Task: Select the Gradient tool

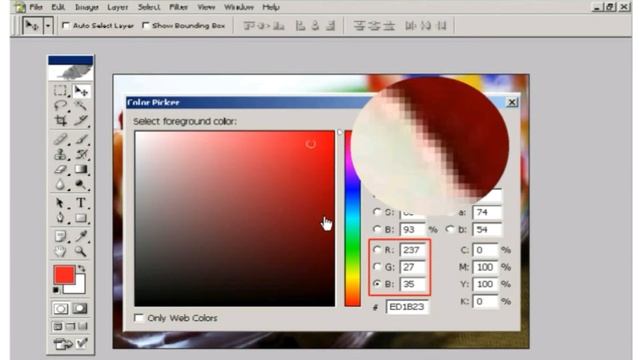Action: tap(81, 169)
